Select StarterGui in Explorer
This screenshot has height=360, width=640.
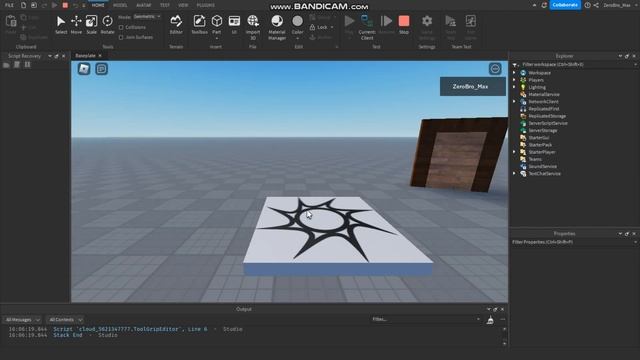click(x=538, y=138)
